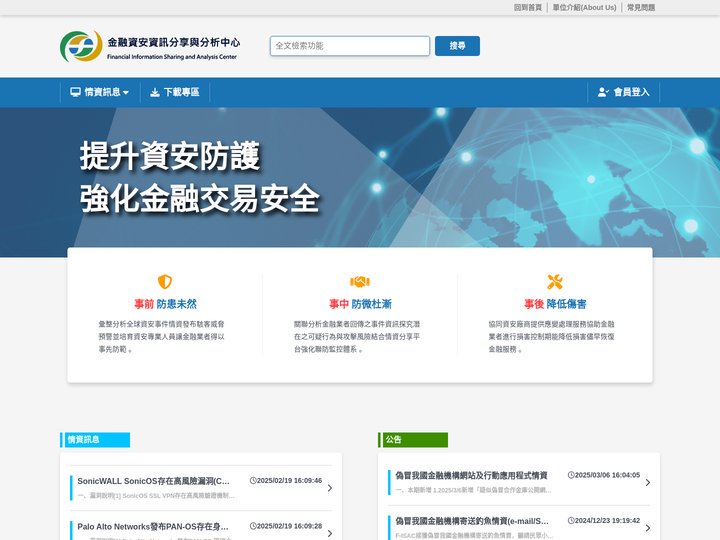Open 寄送釣魚情資 row chevron arrow
The image size is (720, 540).
click(x=648, y=528)
